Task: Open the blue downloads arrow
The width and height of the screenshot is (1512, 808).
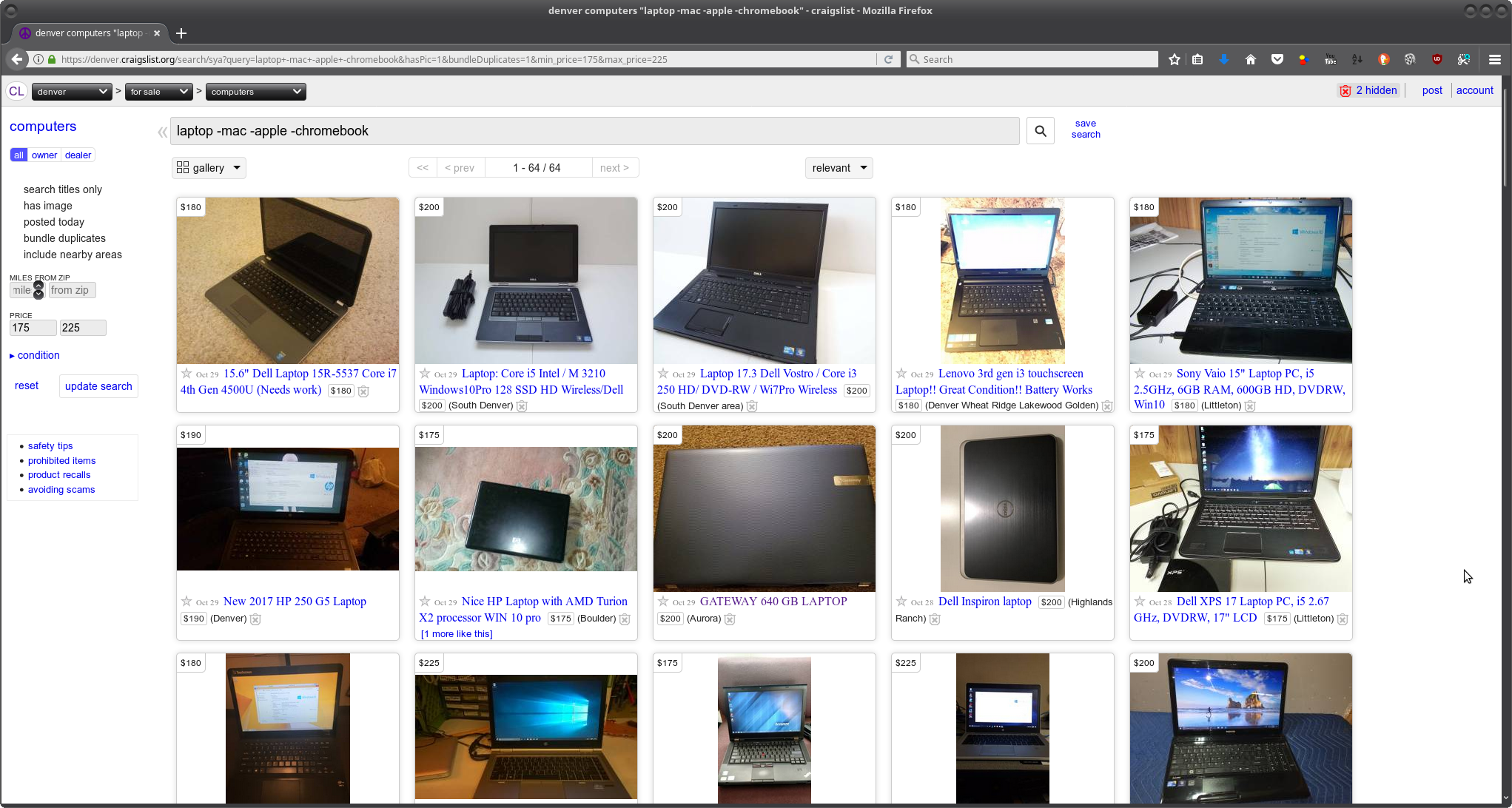Action: pos(1224,59)
